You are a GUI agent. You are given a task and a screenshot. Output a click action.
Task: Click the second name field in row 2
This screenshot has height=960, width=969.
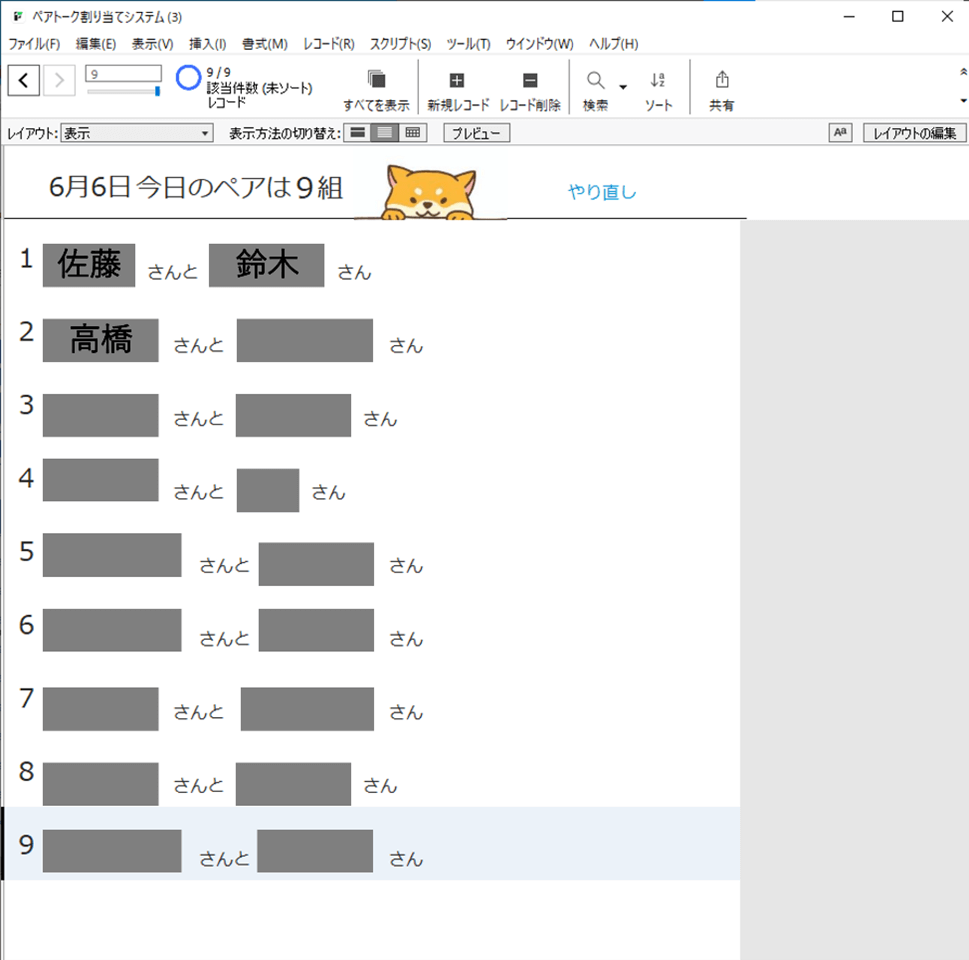click(305, 340)
